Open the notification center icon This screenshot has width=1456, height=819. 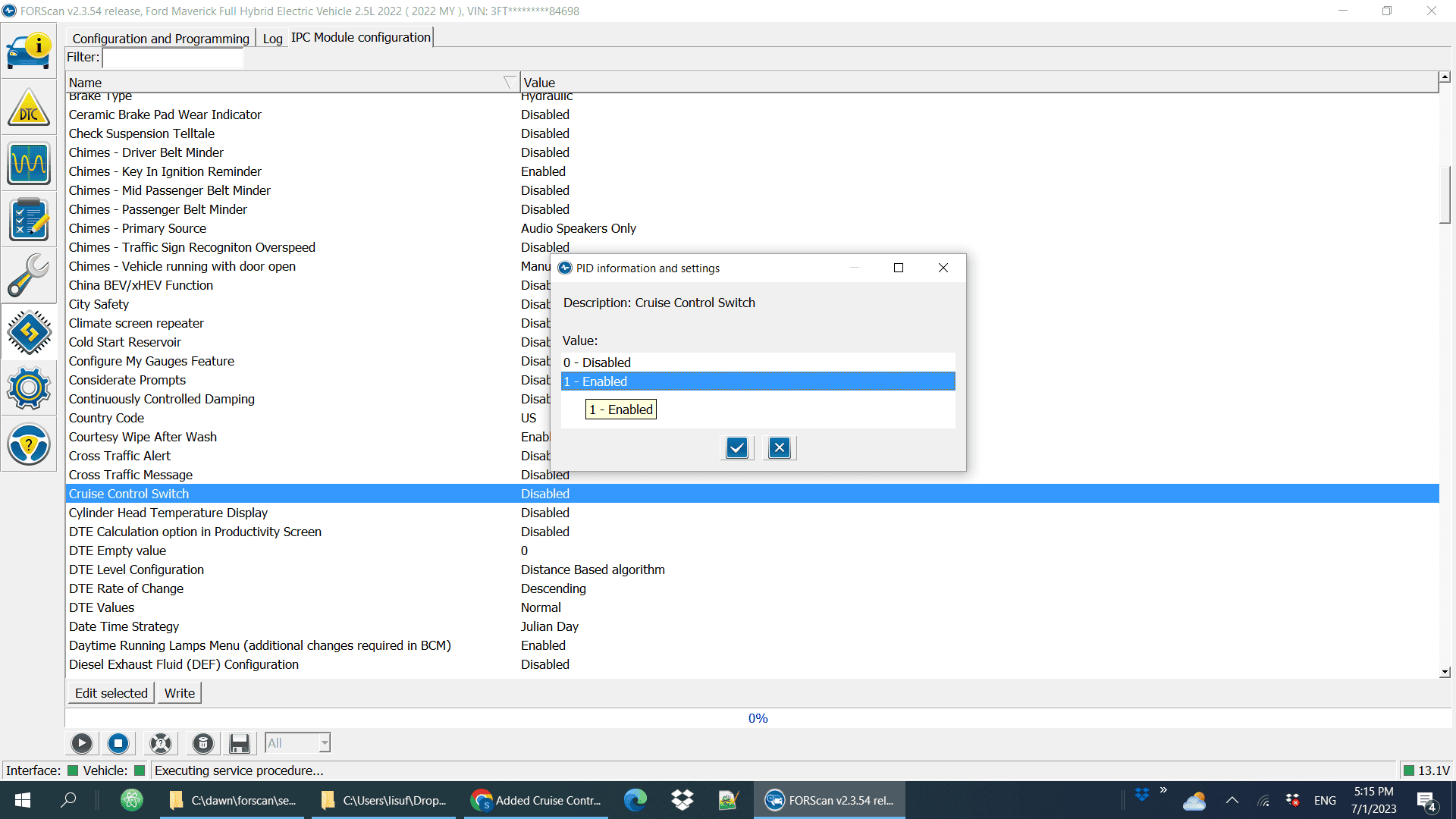pos(1426,801)
